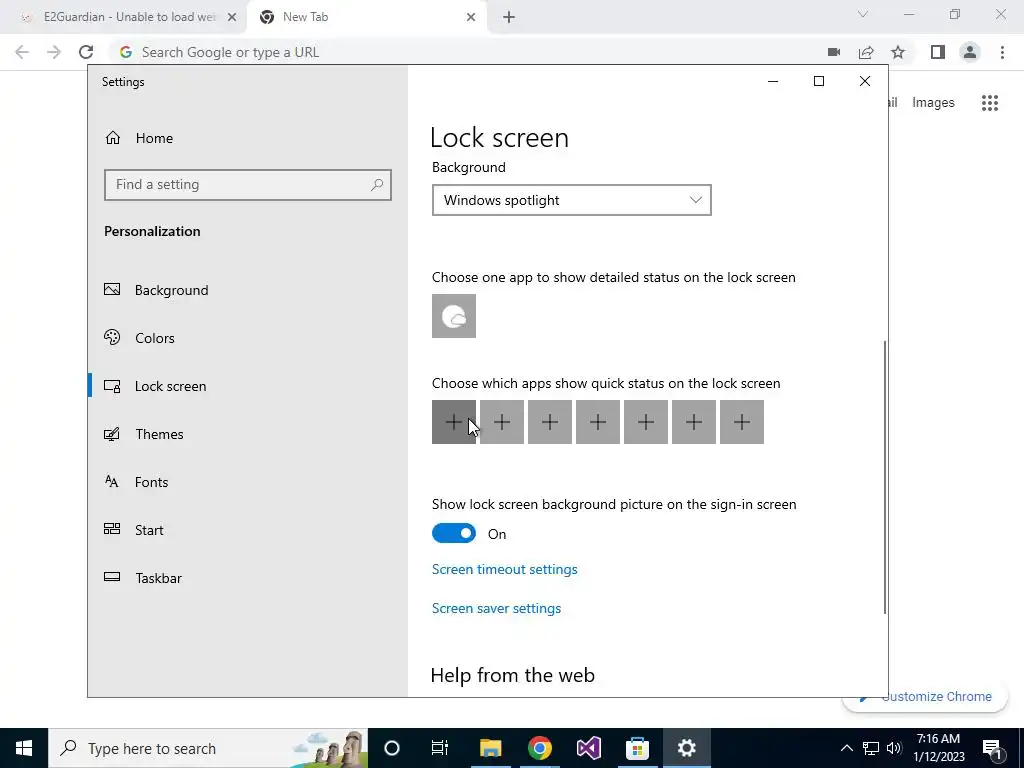Add app to fourth quick status slot
Image resolution: width=1024 pixels, height=768 pixels.
(598, 422)
